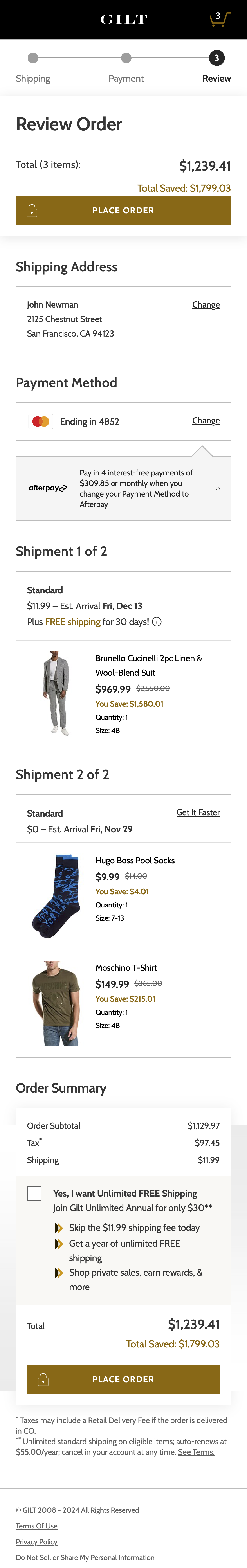This screenshot has height=1568, width=247.
Task: Change the shipping address
Action: pyautogui.click(x=206, y=304)
